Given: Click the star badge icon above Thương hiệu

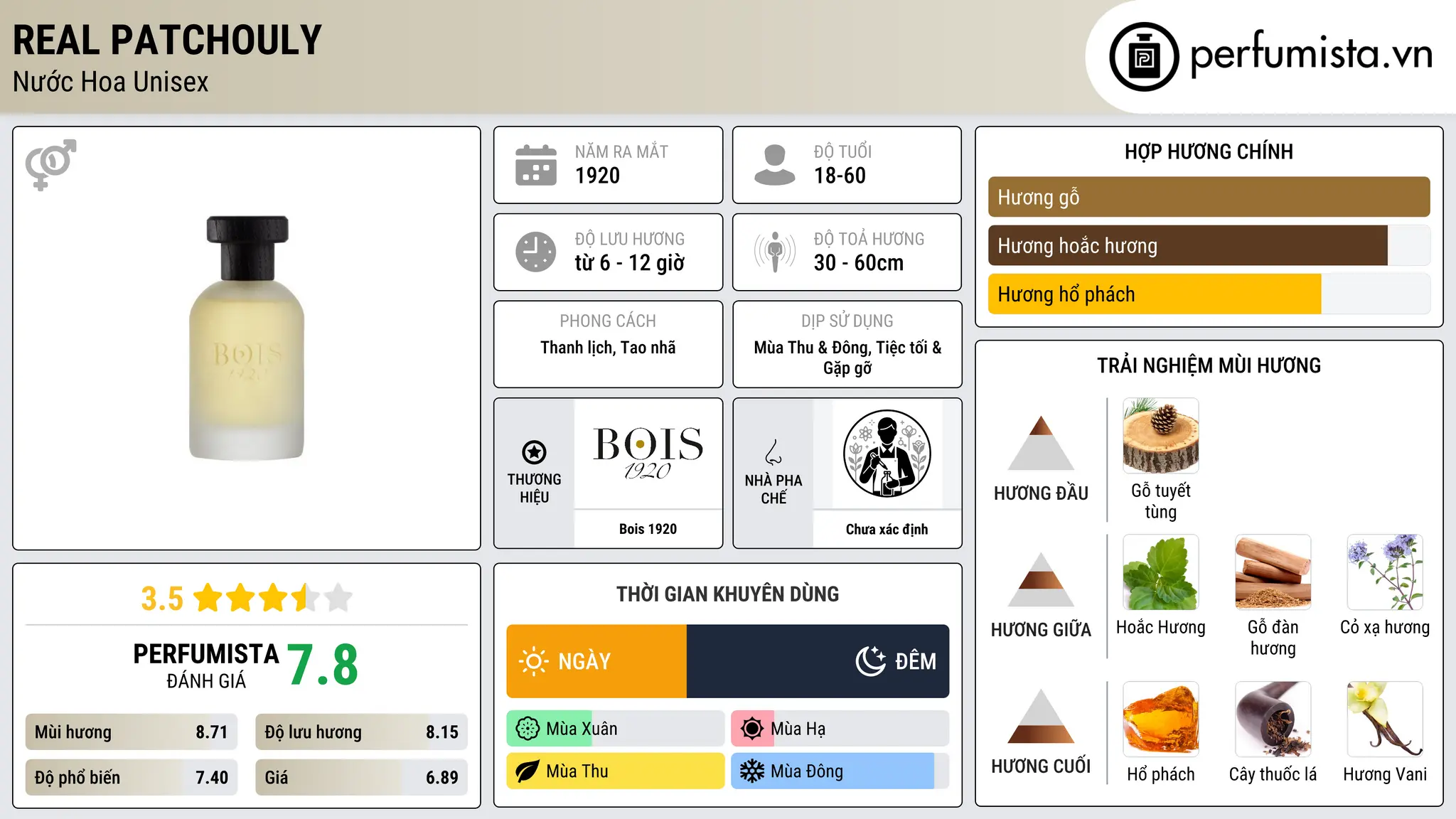Looking at the screenshot, I should [x=534, y=452].
